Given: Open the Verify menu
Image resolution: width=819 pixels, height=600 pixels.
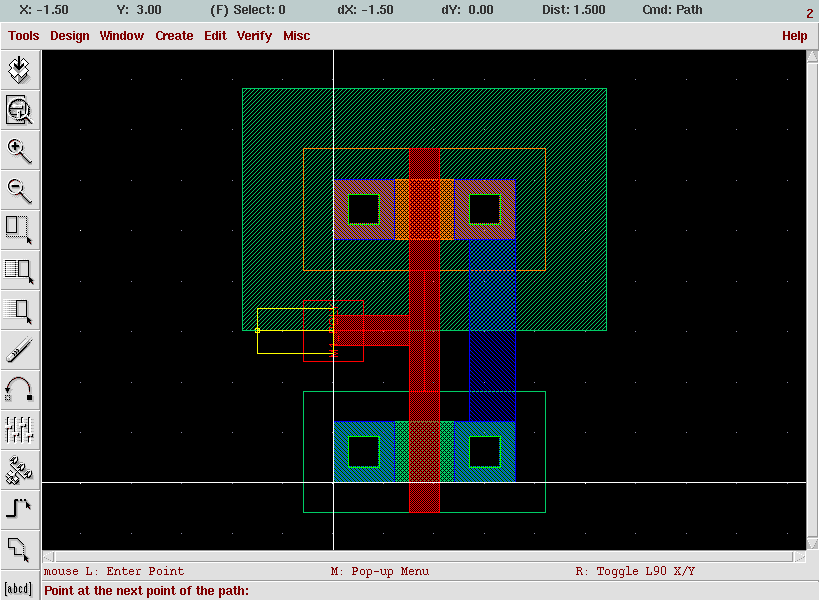Looking at the screenshot, I should point(254,36).
